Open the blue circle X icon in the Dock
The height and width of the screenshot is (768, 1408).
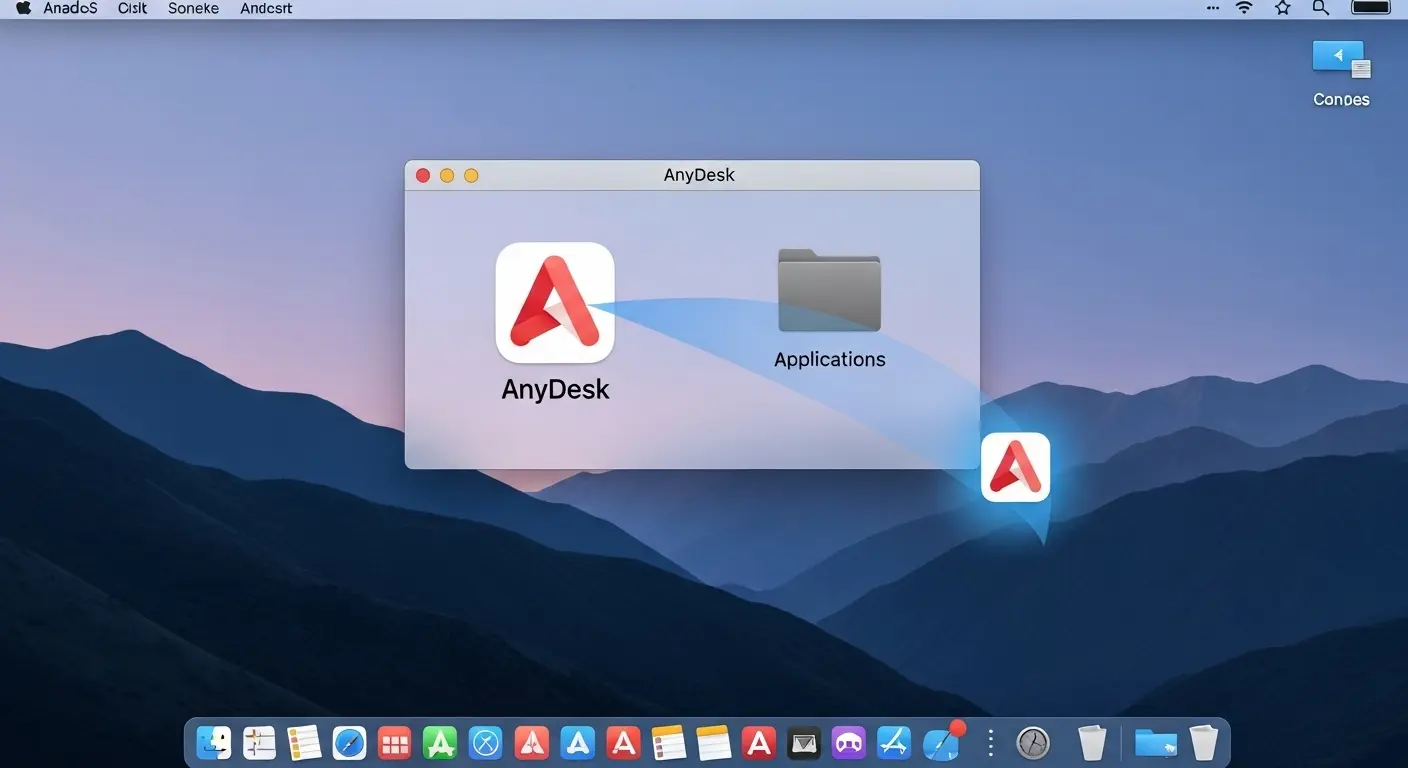(486, 743)
